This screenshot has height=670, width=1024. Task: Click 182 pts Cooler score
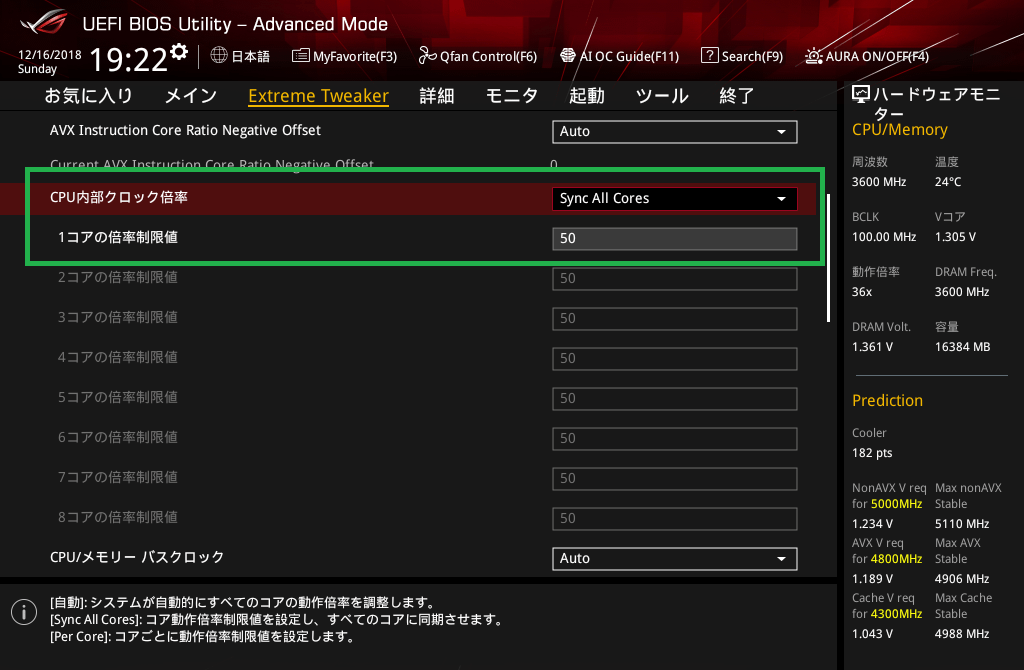click(x=872, y=453)
